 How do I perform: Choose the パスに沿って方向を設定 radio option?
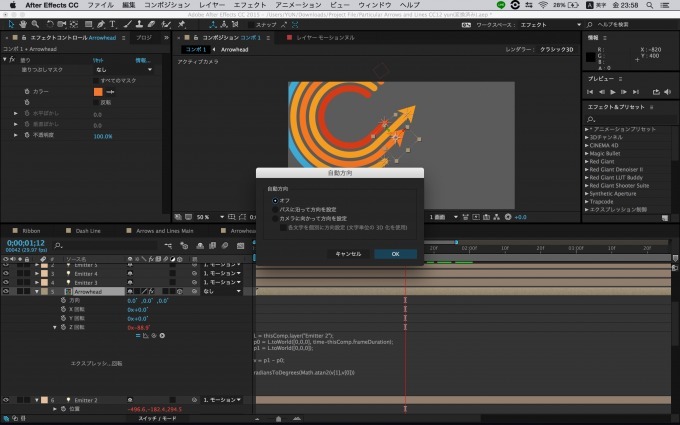tap(276, 209)
